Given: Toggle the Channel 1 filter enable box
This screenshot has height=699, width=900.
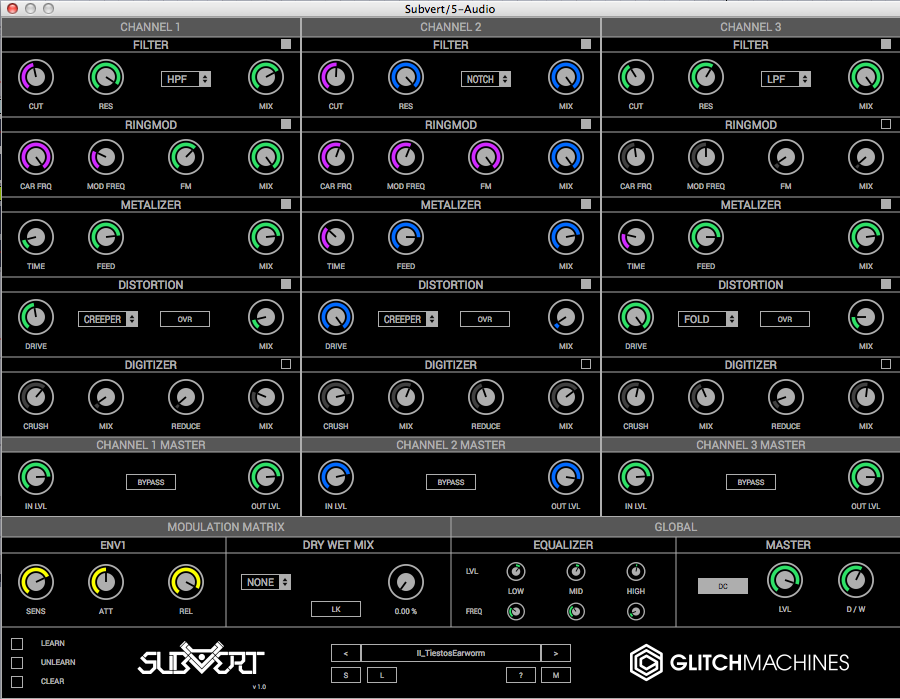Looking at the screenshot, I should click(x=286, y=44).
